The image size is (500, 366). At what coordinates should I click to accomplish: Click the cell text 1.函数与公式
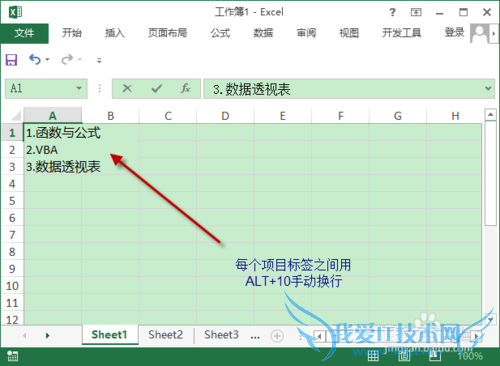(x=63, y=133)
